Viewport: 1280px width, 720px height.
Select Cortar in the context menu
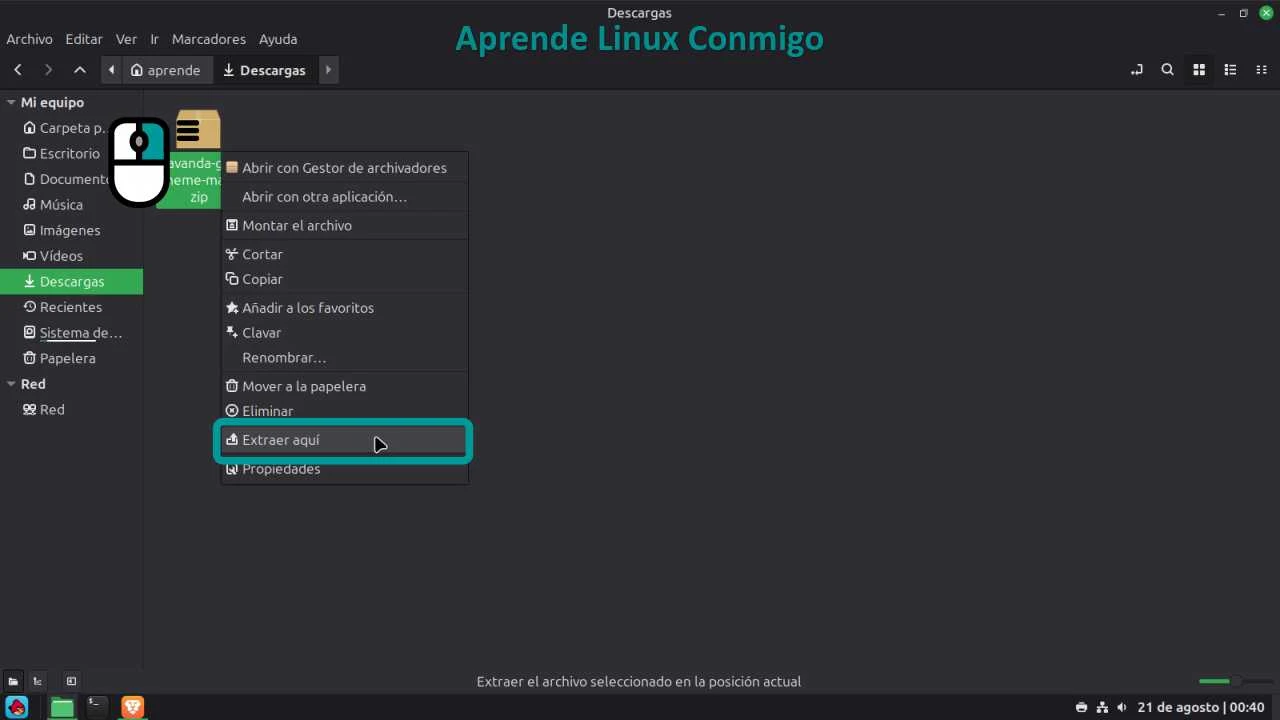tap(344, 255)
